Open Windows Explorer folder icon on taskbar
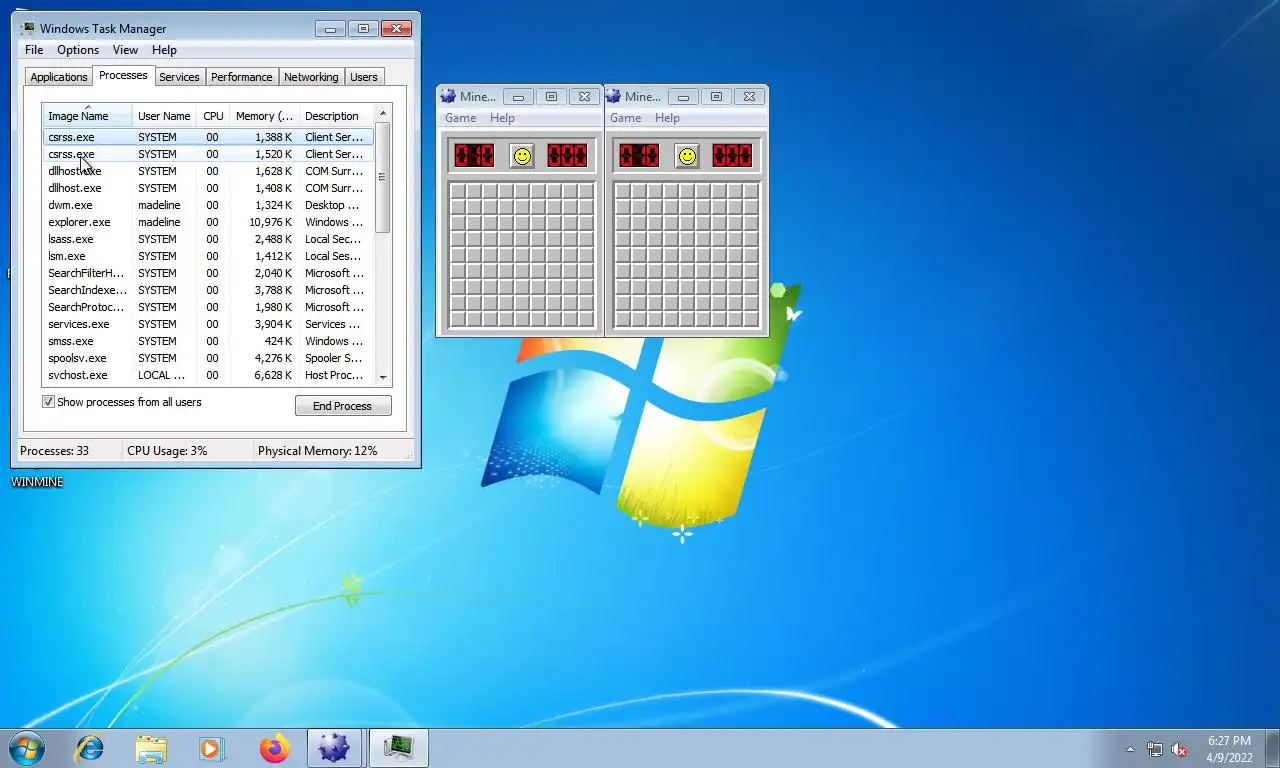The image size is (1280, 768). 151,748
